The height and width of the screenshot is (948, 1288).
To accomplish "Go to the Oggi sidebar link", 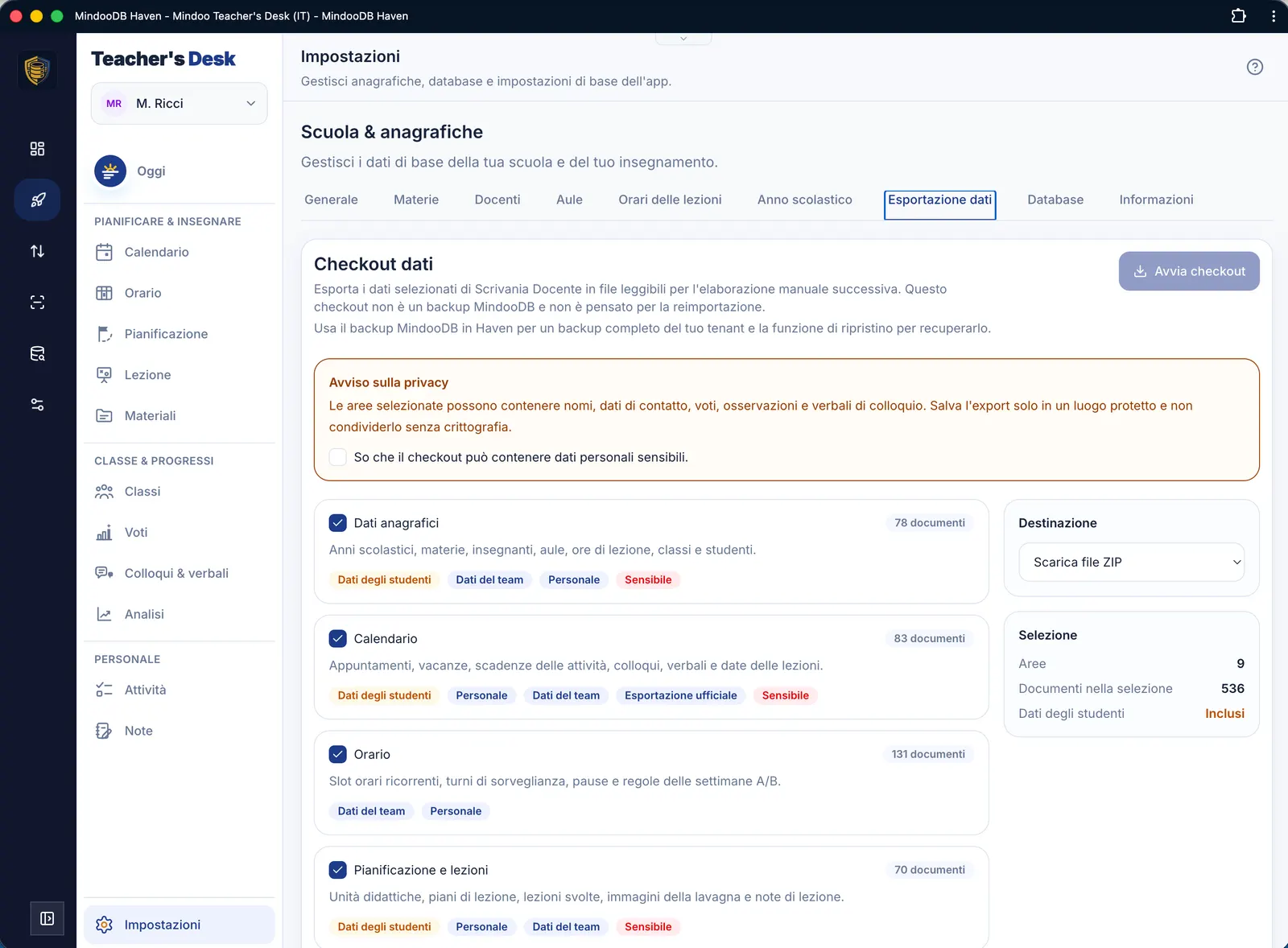I will (x=179, y=171).
